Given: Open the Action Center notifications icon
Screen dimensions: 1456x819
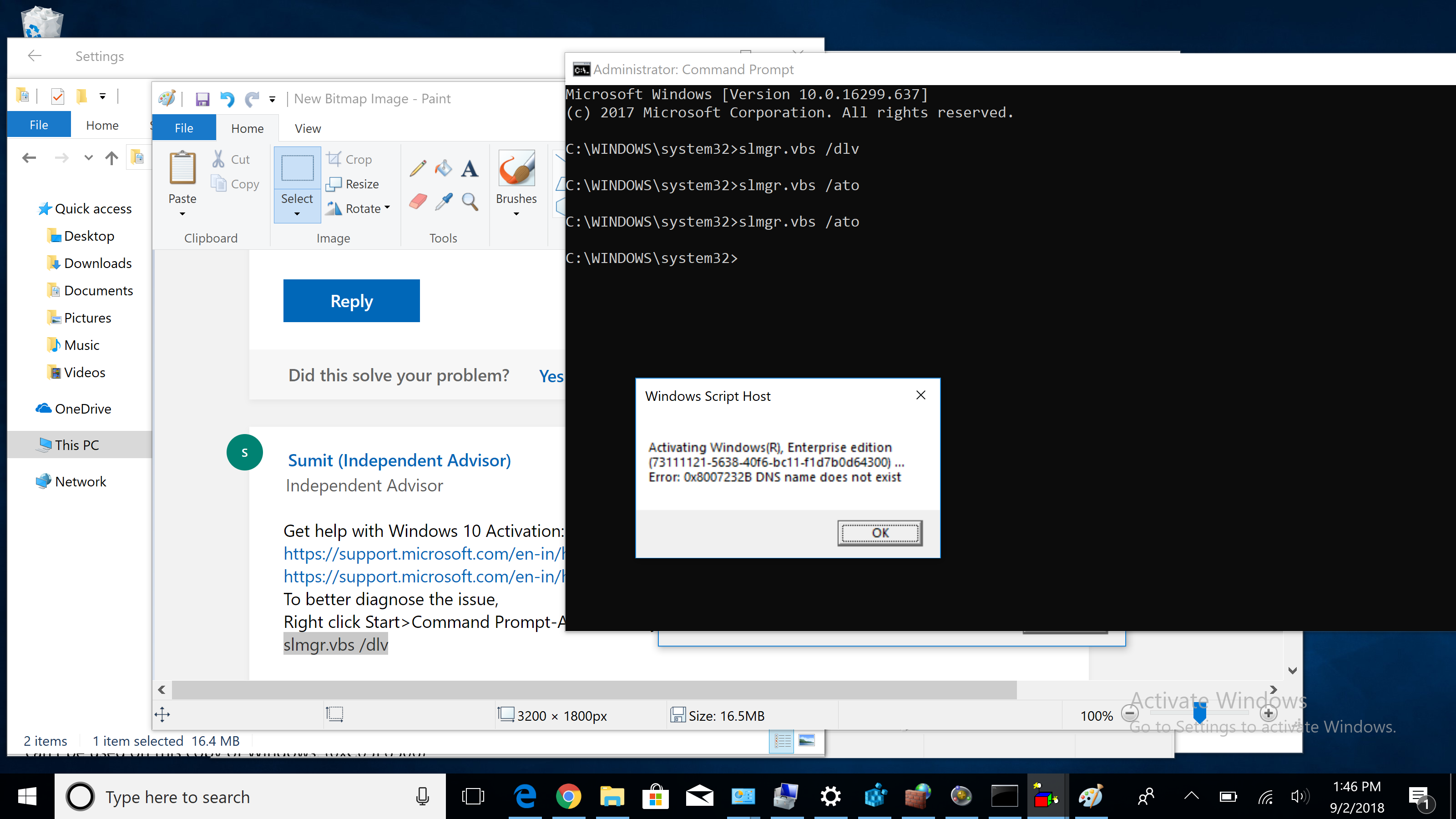Looking at the screenshot, I should pos(1419,797).
